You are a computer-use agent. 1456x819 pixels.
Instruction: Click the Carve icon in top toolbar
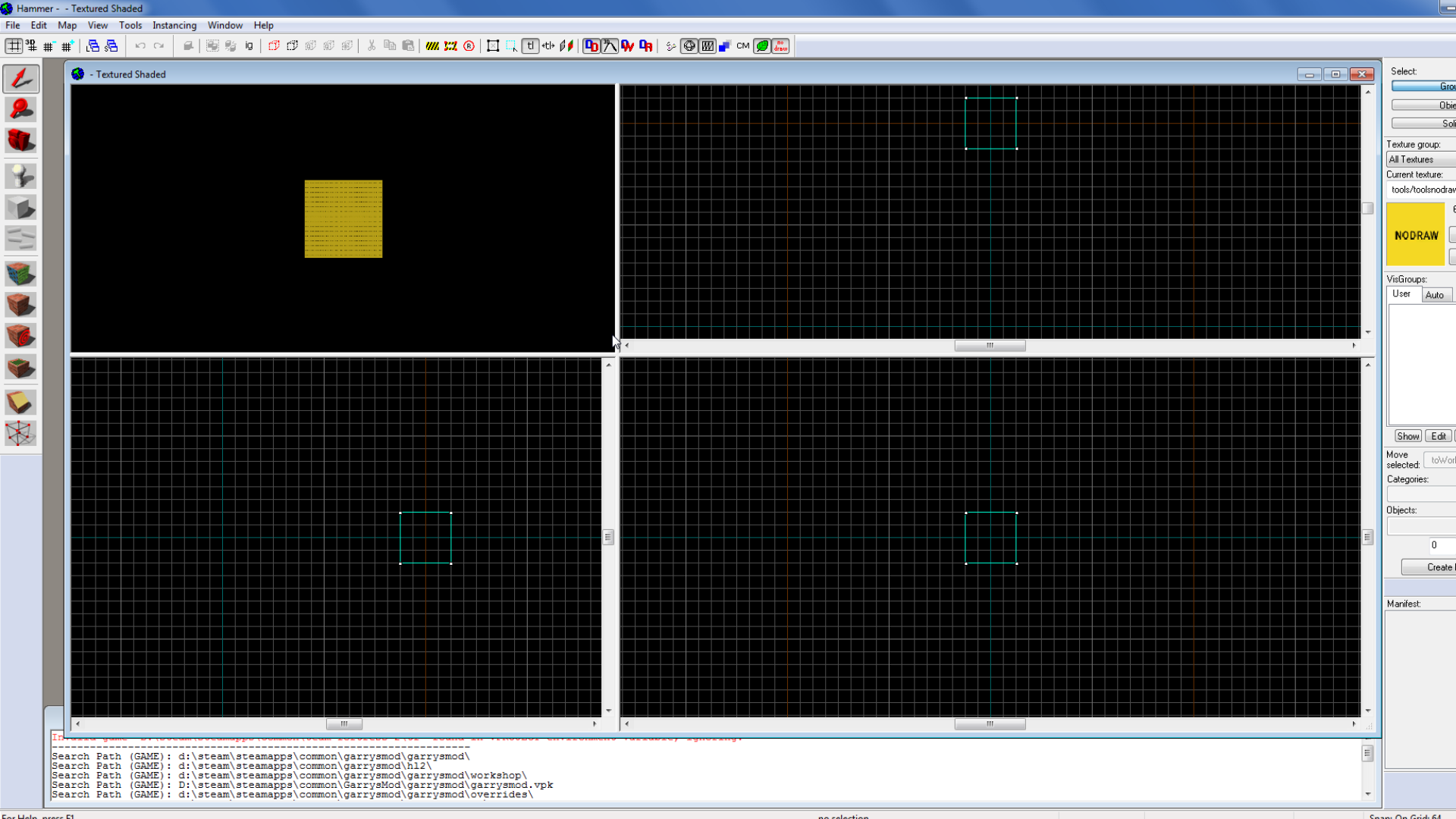[188, 46]
